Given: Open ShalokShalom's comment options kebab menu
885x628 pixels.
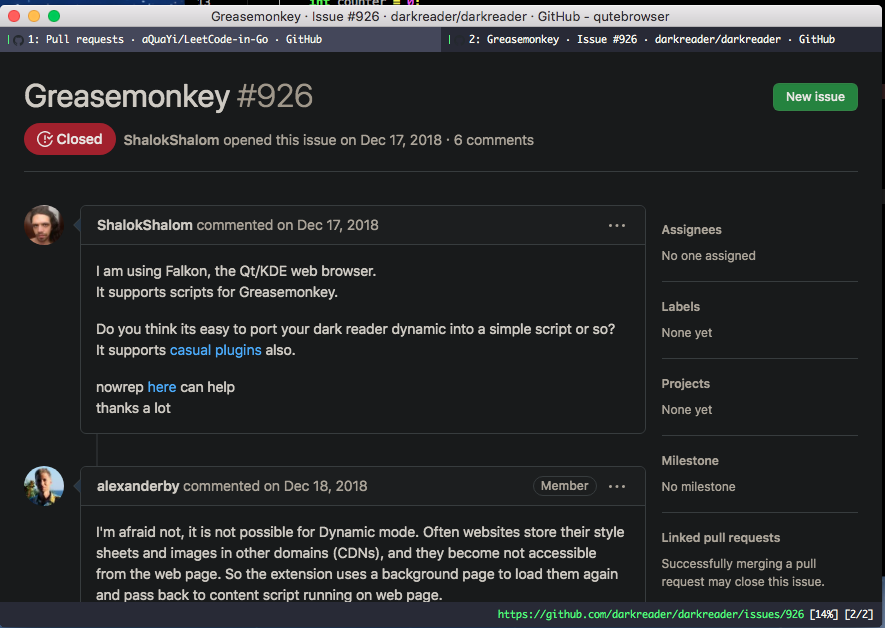Looking at the screenshot, I should pos(617,225).
